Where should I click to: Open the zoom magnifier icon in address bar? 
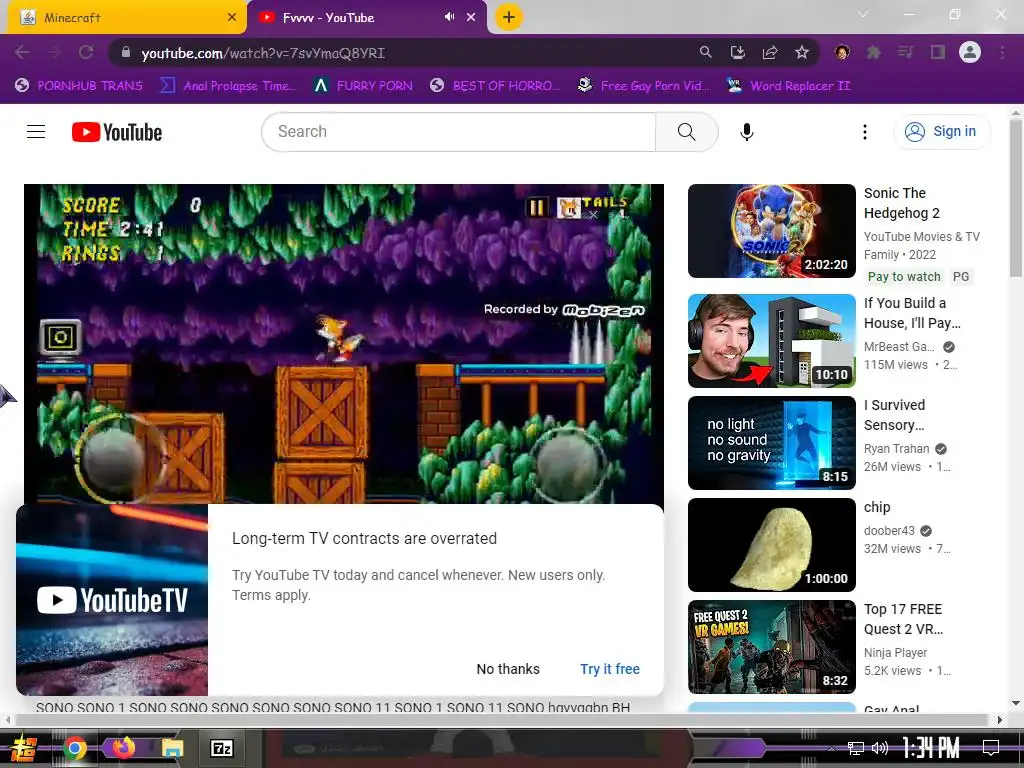705,52
